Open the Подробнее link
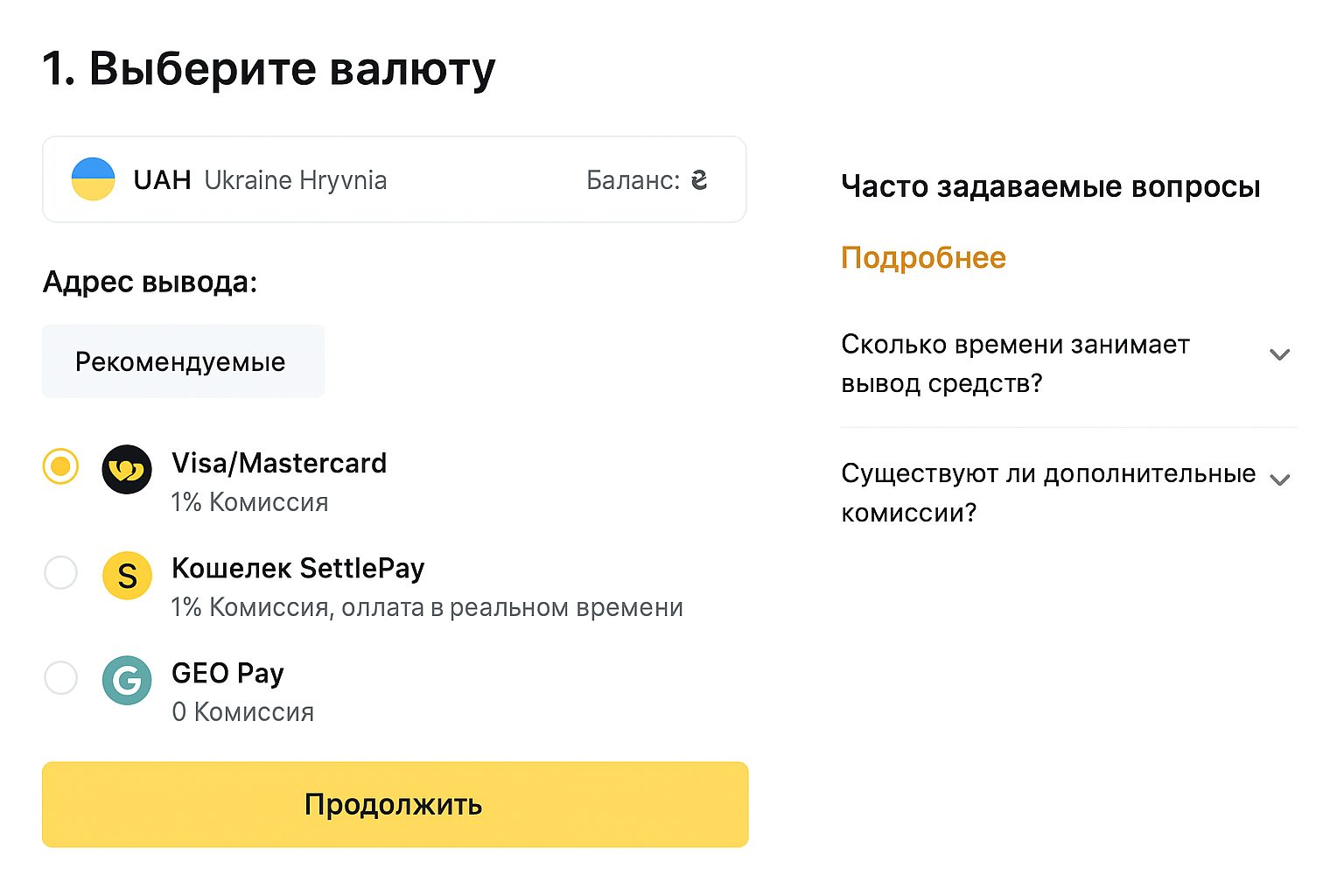Screen dimensions: 1344x896 click(922, 256)
